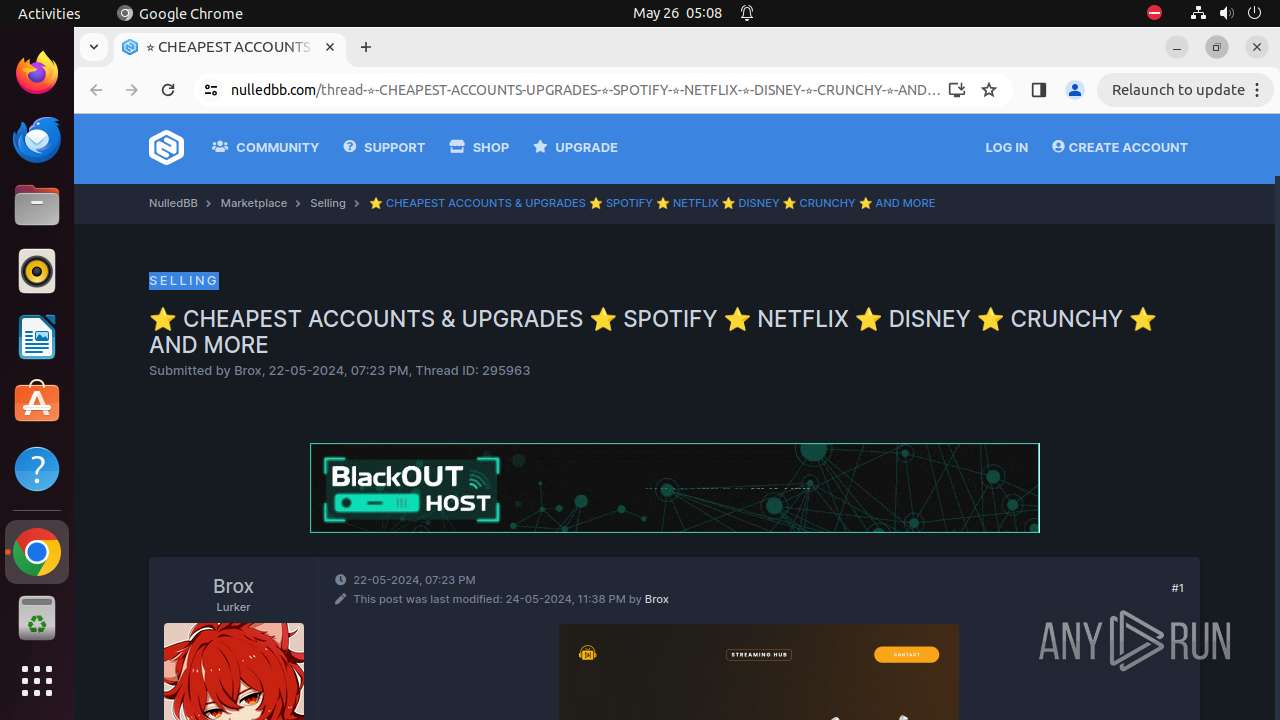Open the Chrome profile avatar
Viewport: 1280px width, 720px height.
click(x=1075, y=90)
